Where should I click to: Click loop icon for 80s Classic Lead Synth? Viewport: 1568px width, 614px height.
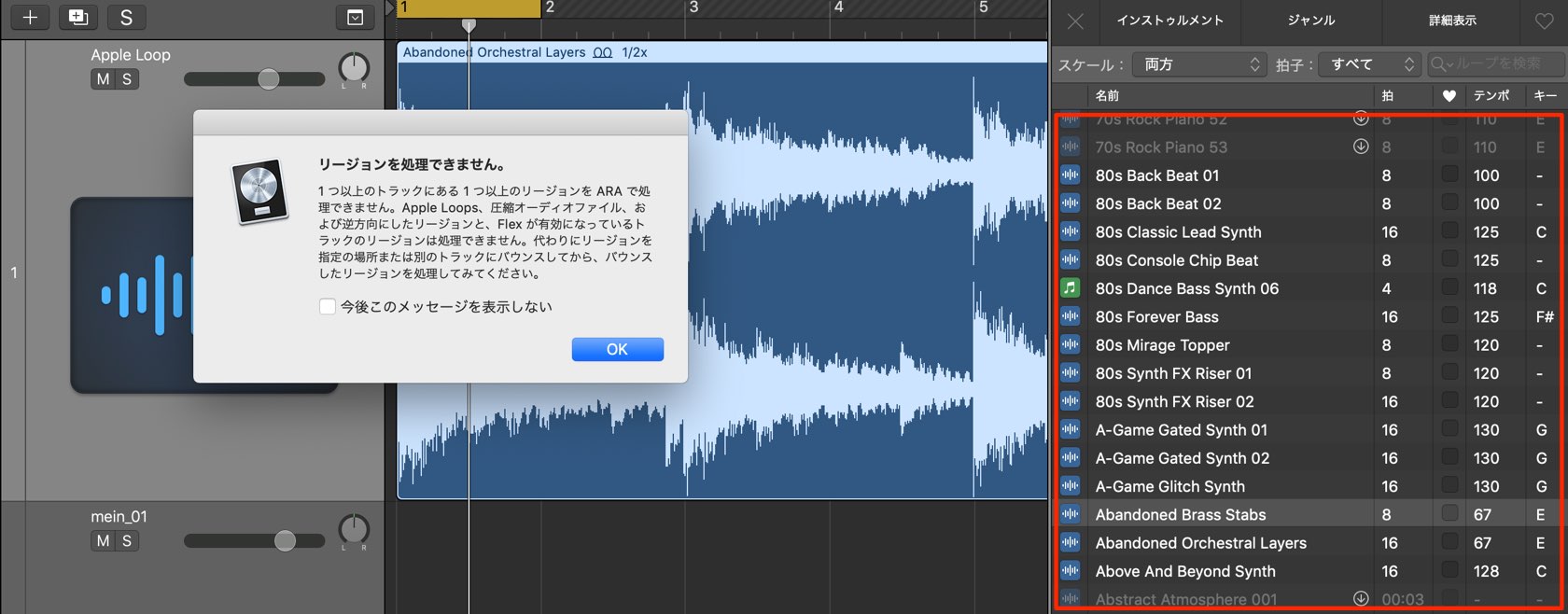[1070, 231]
